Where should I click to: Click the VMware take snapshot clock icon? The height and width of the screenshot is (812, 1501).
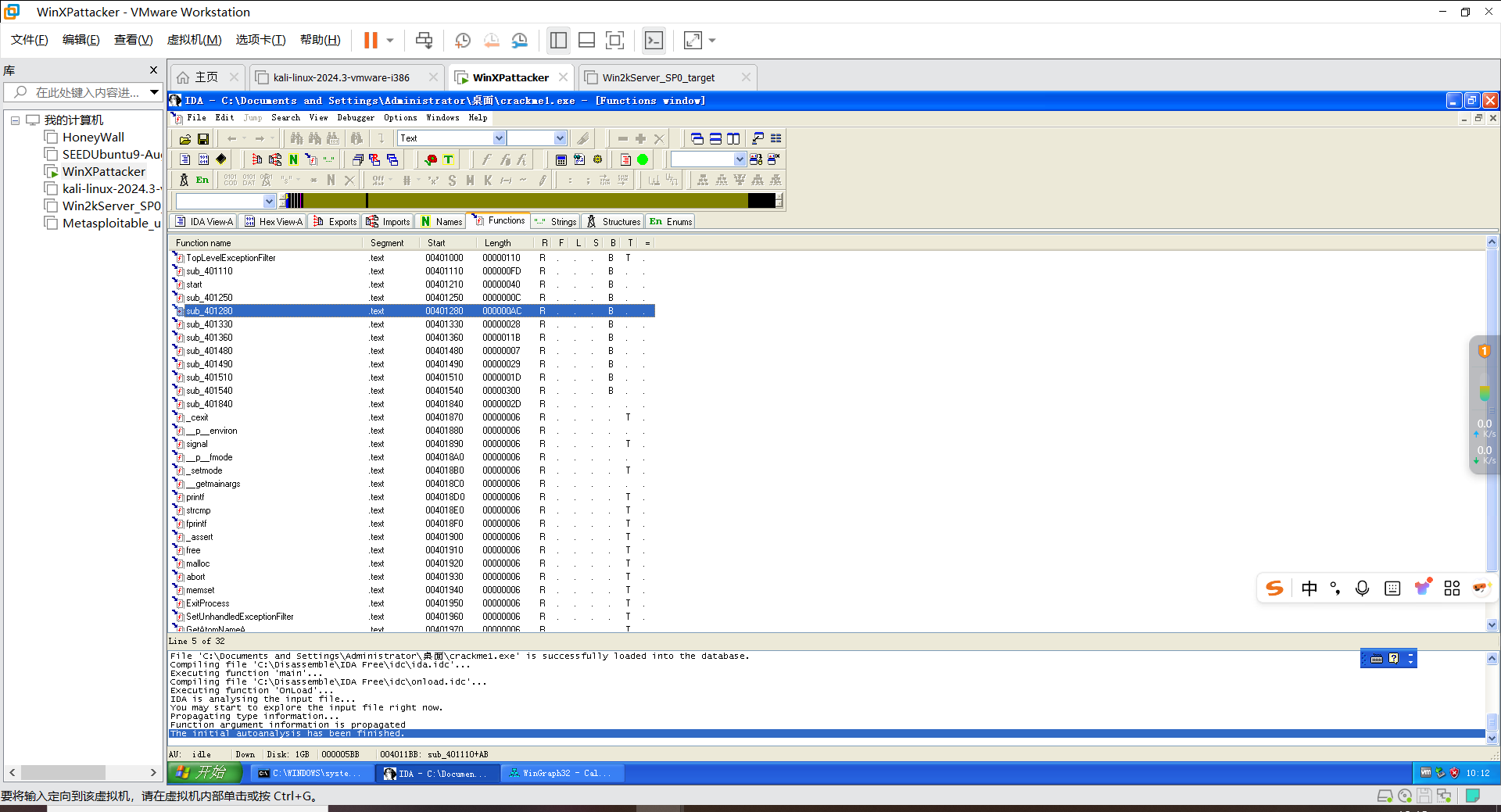coord(463,40)
